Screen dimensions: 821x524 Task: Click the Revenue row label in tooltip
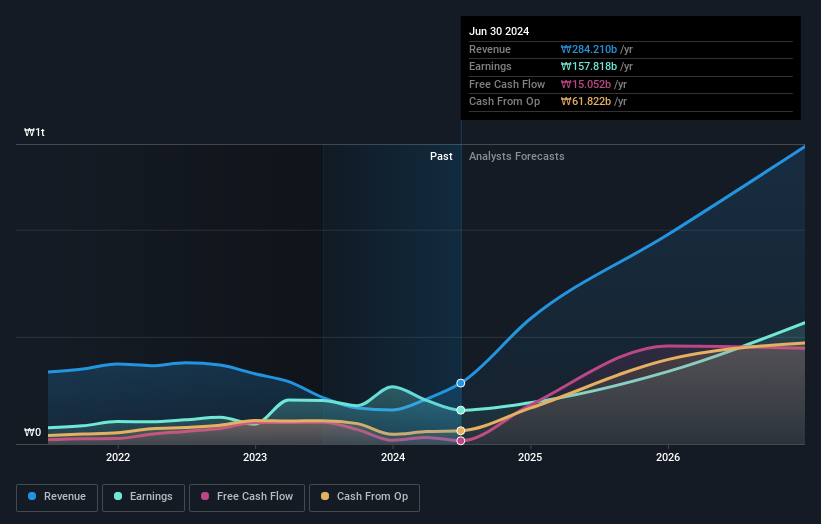point(490,49)
